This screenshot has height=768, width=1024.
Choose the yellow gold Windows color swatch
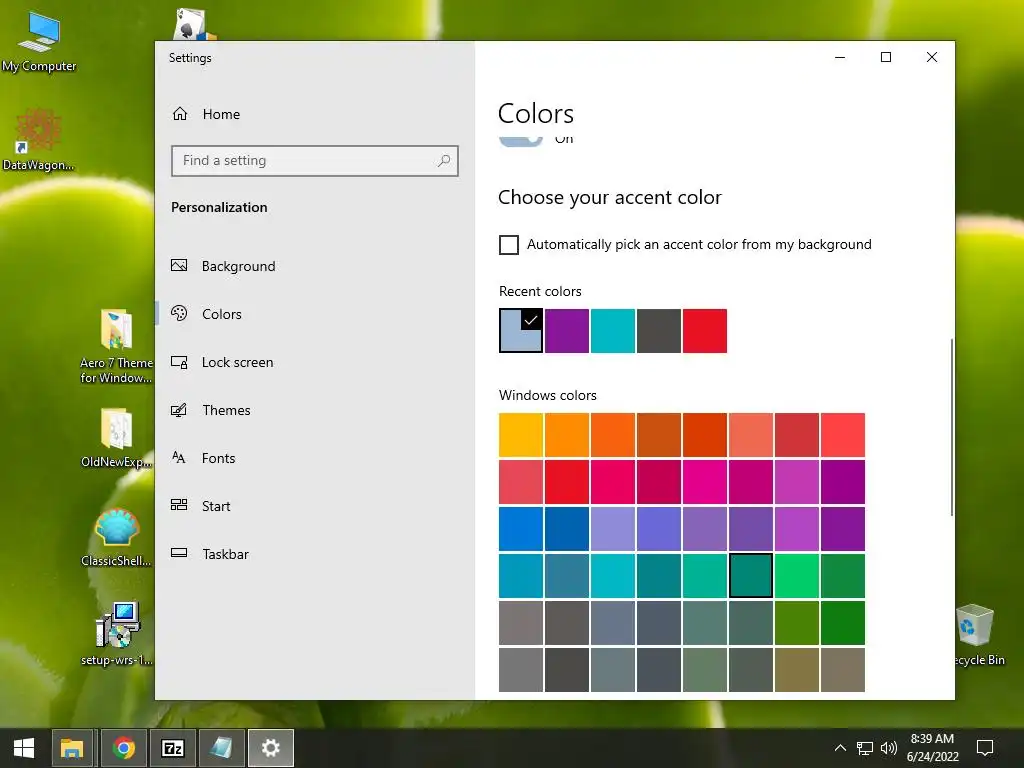coord(520,434)
